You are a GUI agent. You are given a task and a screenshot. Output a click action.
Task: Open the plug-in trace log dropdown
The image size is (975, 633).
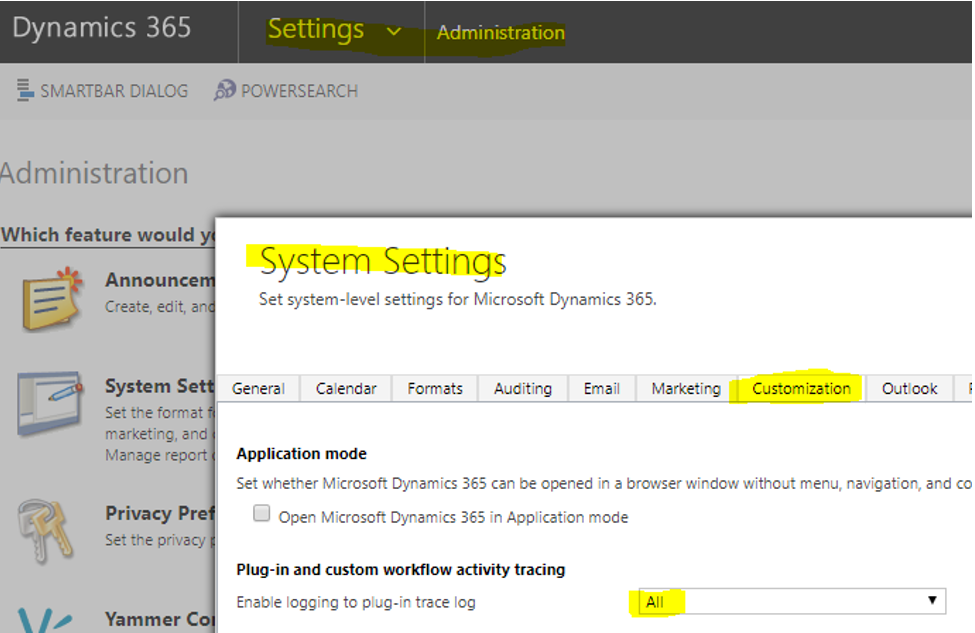pyautogui.click(x=792, y=601)
